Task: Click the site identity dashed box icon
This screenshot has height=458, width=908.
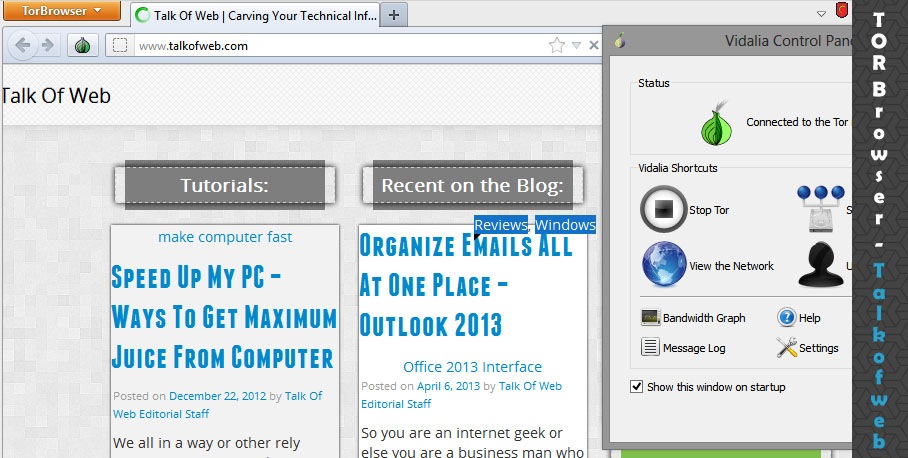Action: [120, 46]
